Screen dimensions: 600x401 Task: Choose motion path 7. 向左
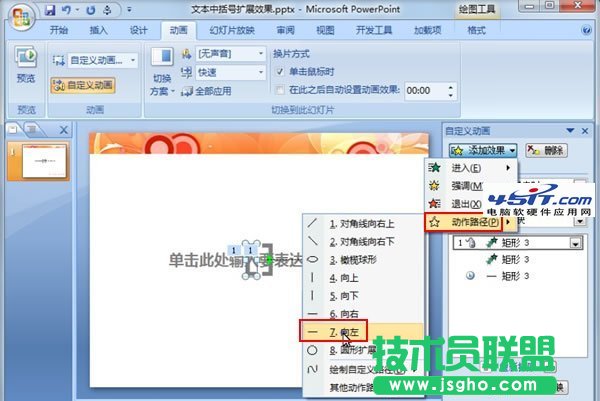(364, 332)
